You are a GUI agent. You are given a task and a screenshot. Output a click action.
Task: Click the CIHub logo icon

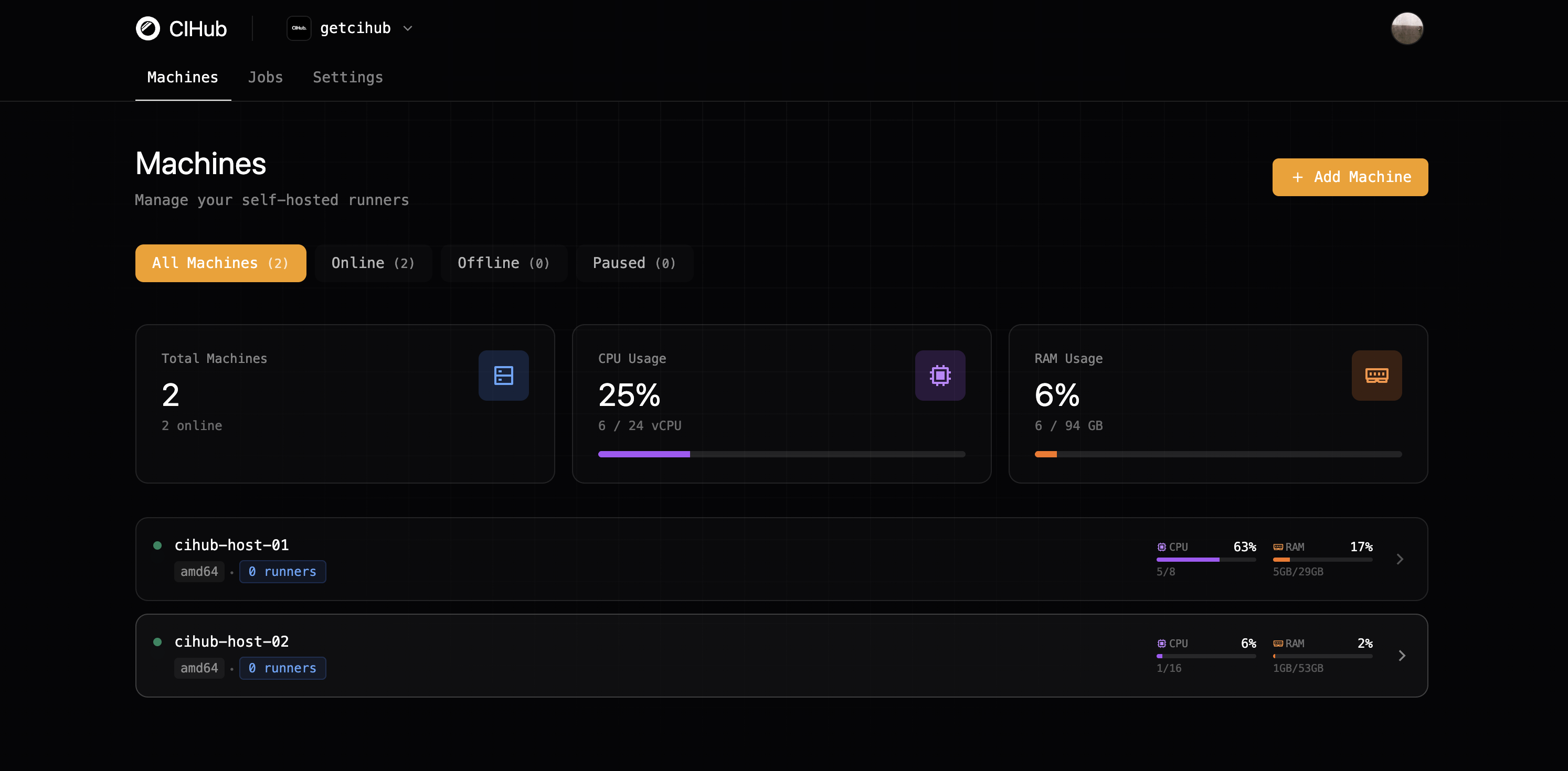[147, 28]
